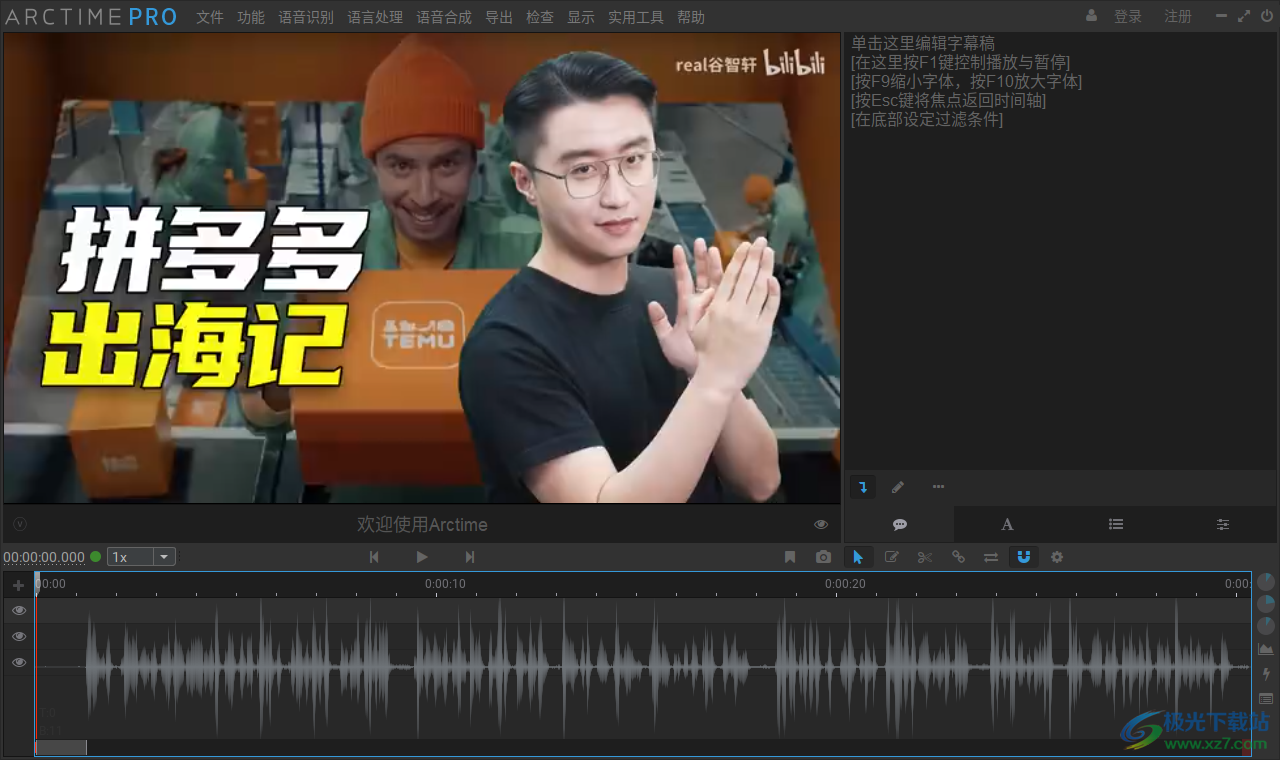The width and height of the screenshot is (1280, 760).
Task: Click the video preview frame
Action: 422,268
